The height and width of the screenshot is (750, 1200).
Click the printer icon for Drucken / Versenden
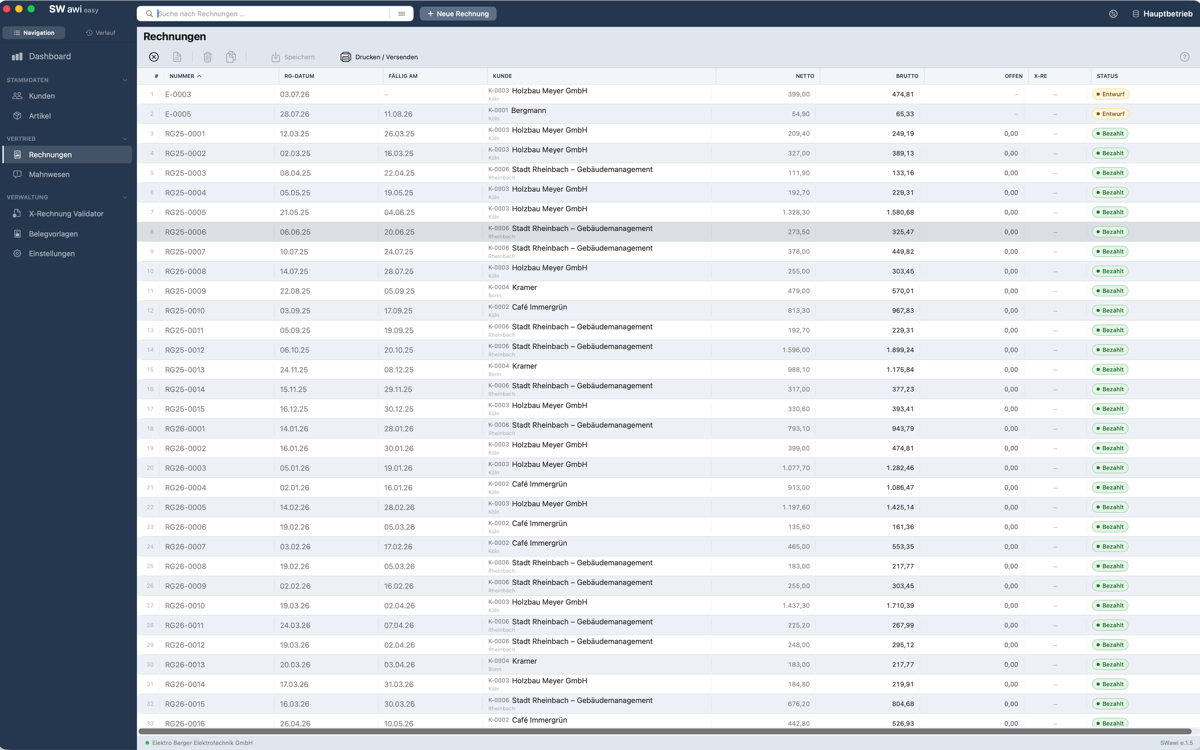345,57
